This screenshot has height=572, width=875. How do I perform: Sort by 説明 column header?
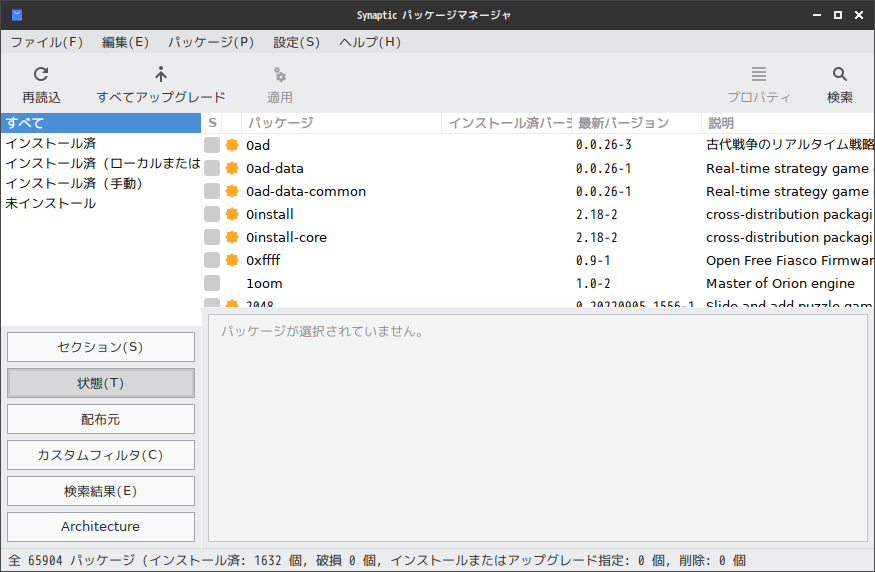788,123
